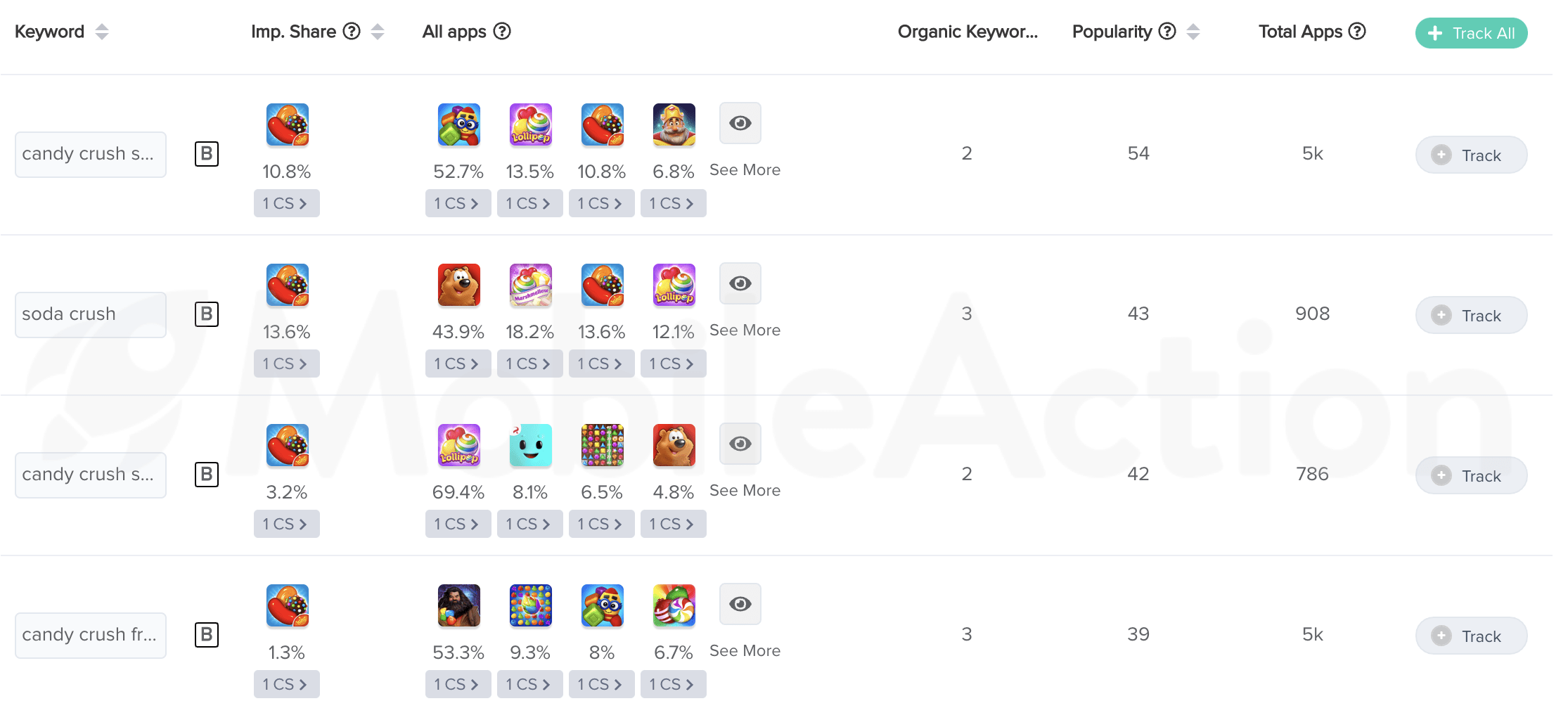Image resolution: width=1568 pixels, height=701 pixels.
Task: Click the candy crush fr... keyword field
Action: click(91, 635)
